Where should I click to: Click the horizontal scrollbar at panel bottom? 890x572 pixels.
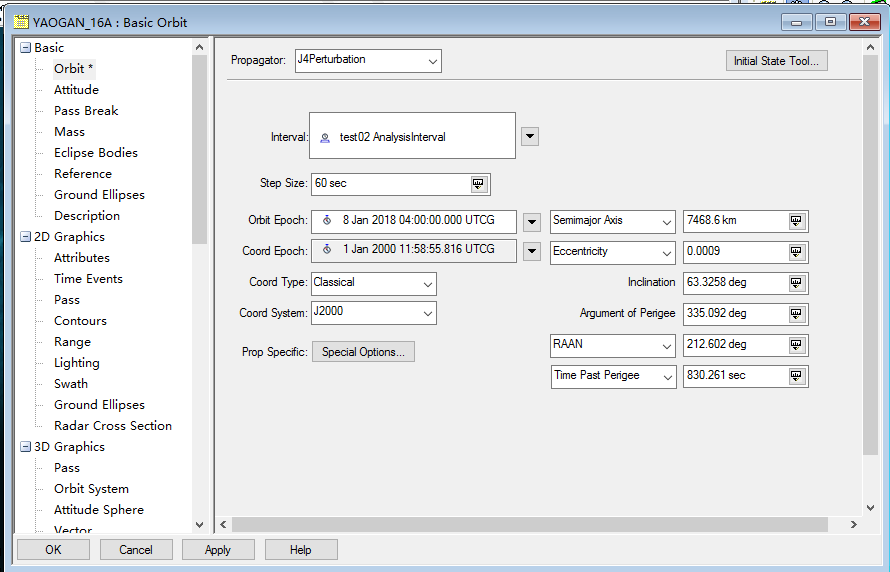click(530, 524)
